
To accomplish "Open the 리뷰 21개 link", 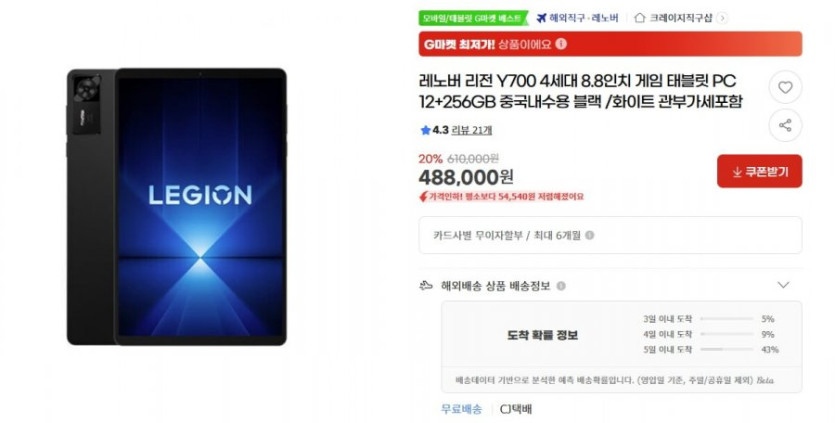I will coord(472,130).
